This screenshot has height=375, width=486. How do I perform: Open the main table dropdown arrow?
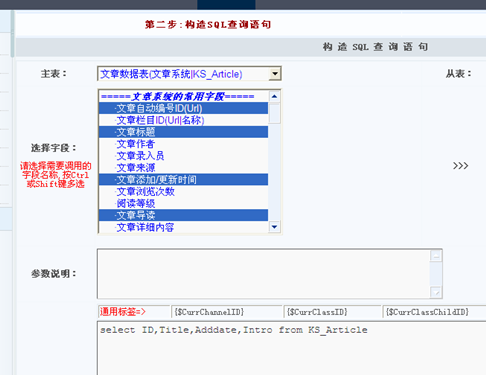pyautogui.click(x=275, y=74)
